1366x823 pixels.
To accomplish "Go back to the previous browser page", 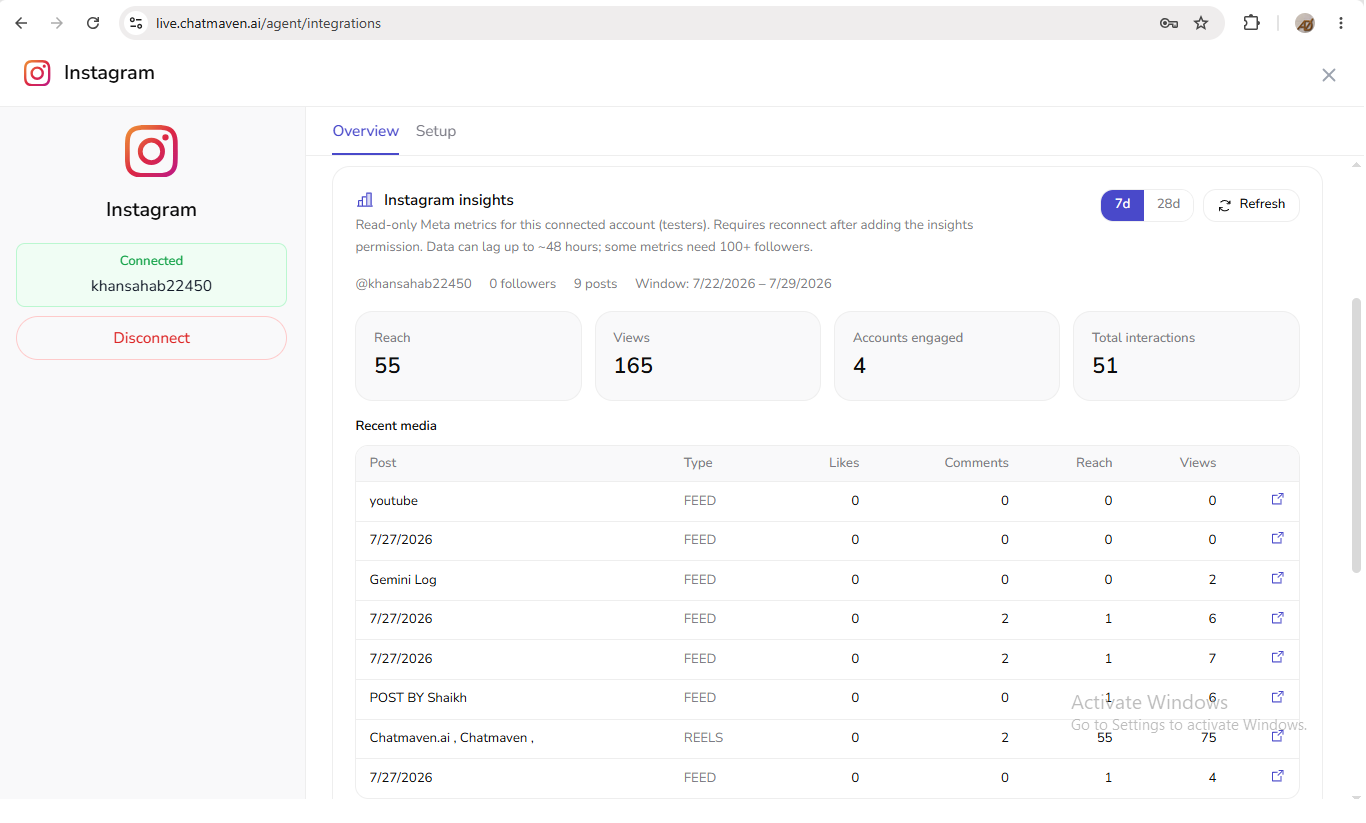I will point(21,23).
